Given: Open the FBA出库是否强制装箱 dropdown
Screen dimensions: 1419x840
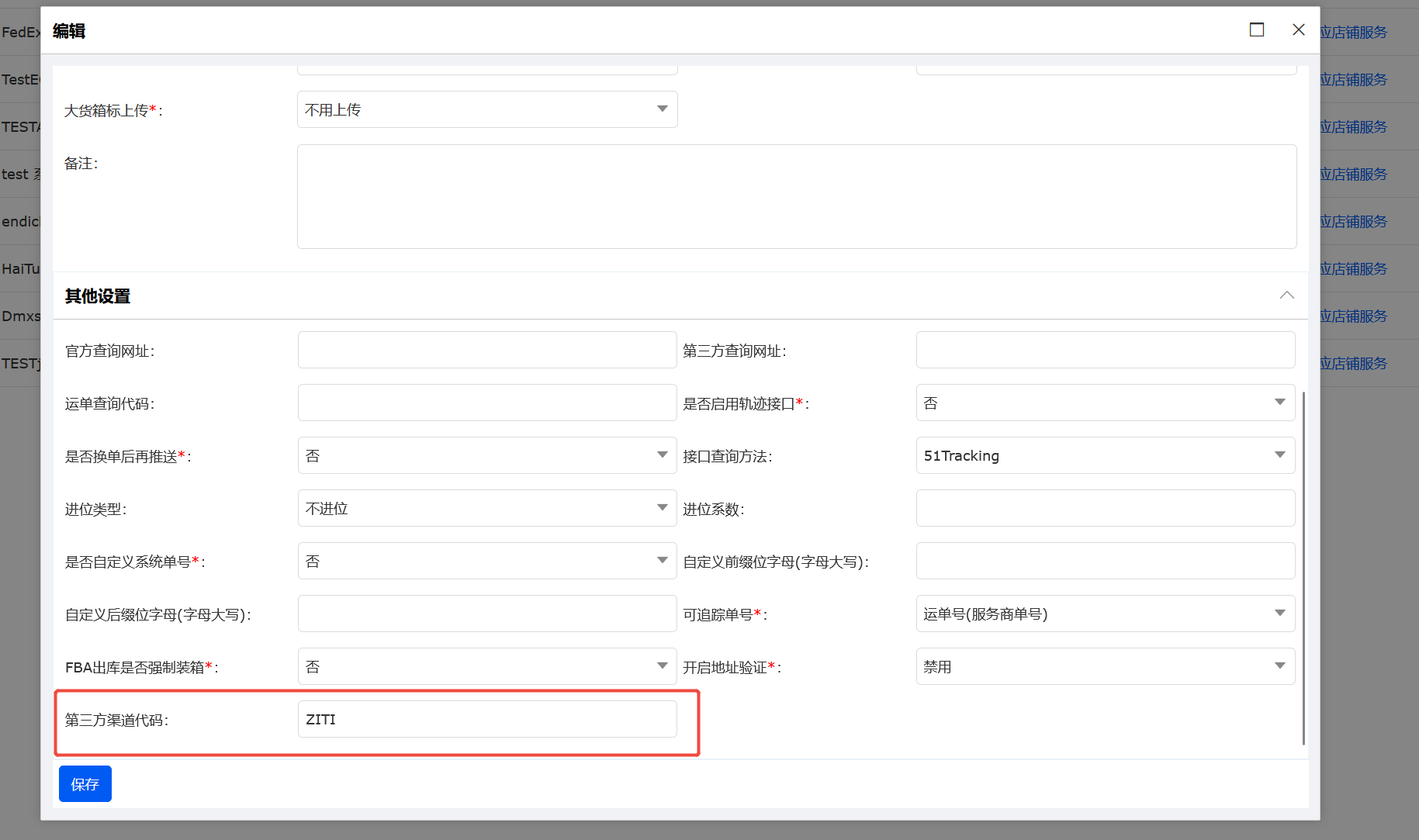Looking at the screenshot, I should coord(487,666).
